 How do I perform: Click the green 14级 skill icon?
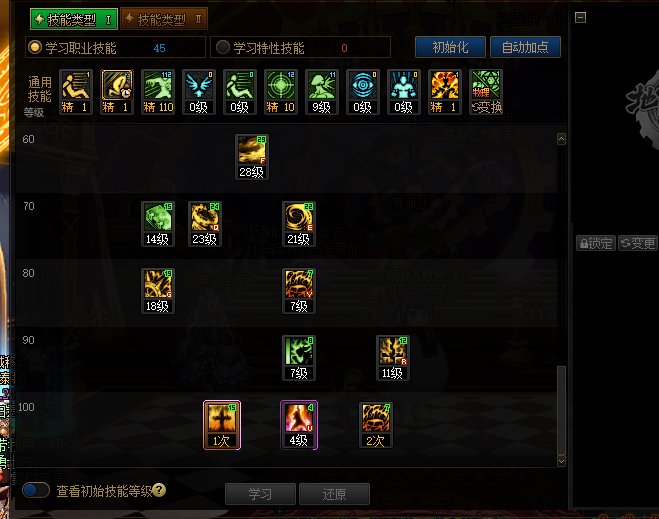[158, 224]
